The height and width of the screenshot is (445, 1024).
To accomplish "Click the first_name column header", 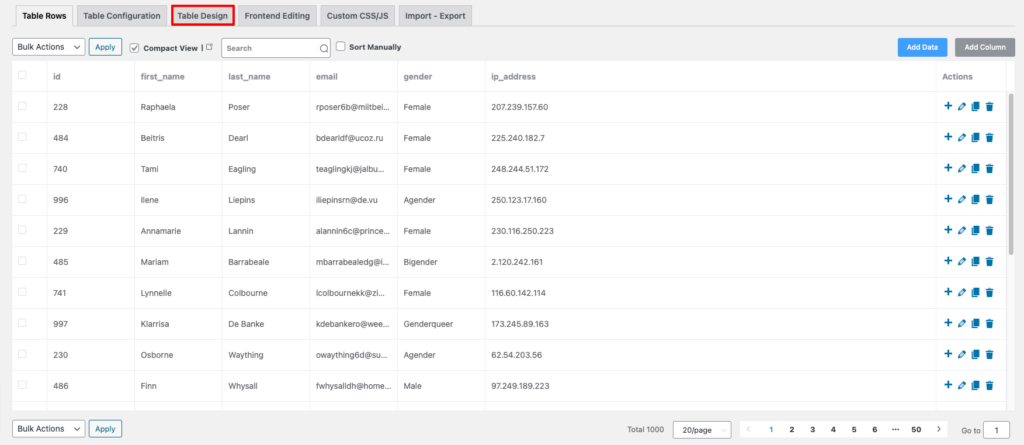I will (163, 76).
